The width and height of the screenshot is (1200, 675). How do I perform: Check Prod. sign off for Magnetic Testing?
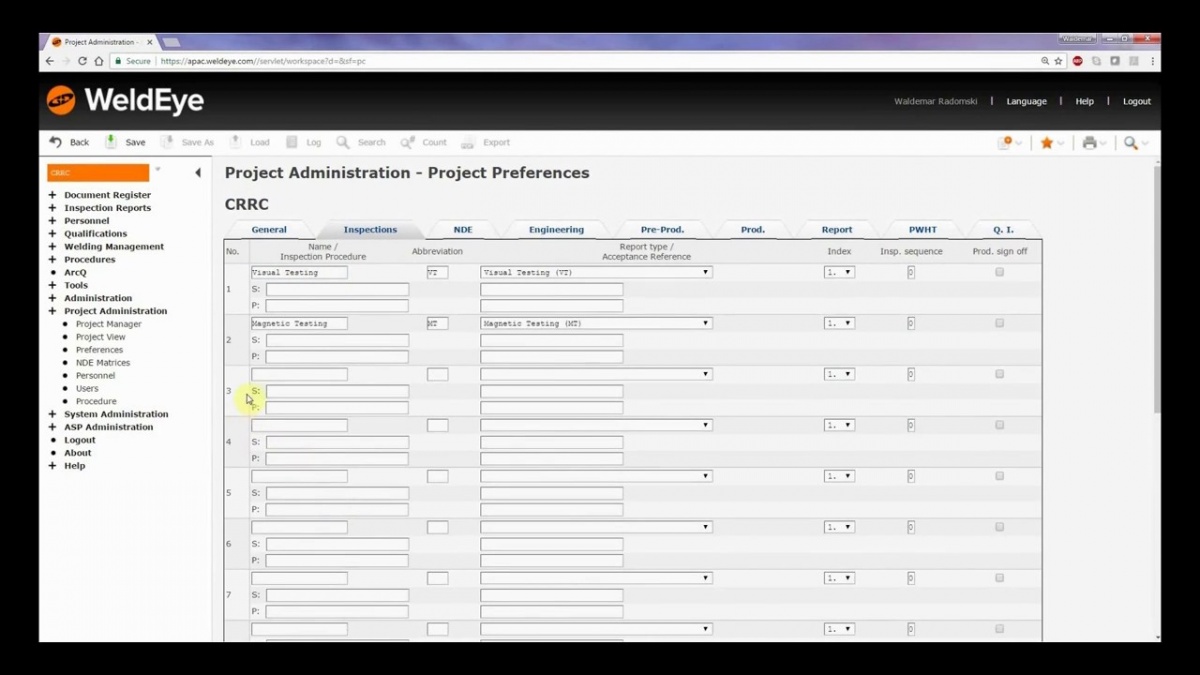tap(999, 323)
